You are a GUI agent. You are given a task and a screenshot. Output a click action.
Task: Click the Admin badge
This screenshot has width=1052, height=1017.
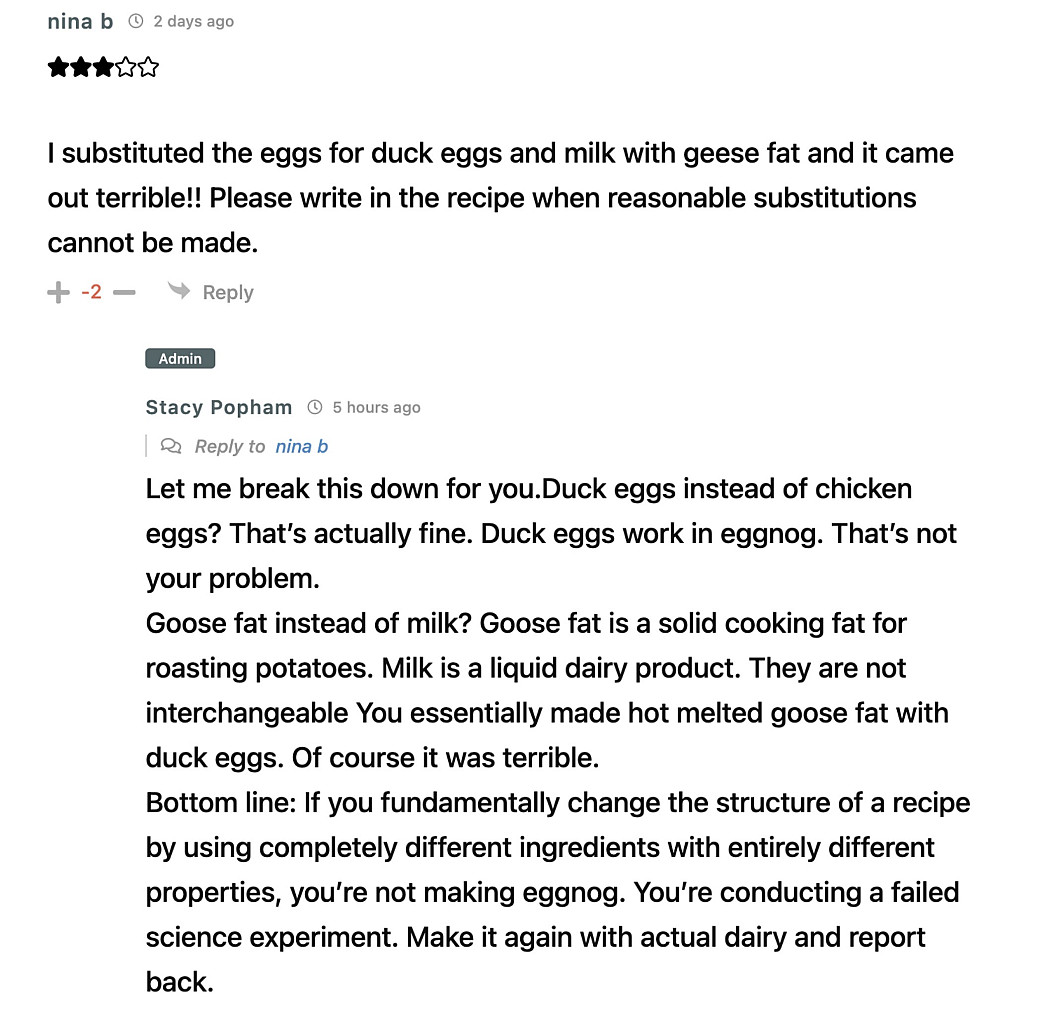[x=180, y=359]
